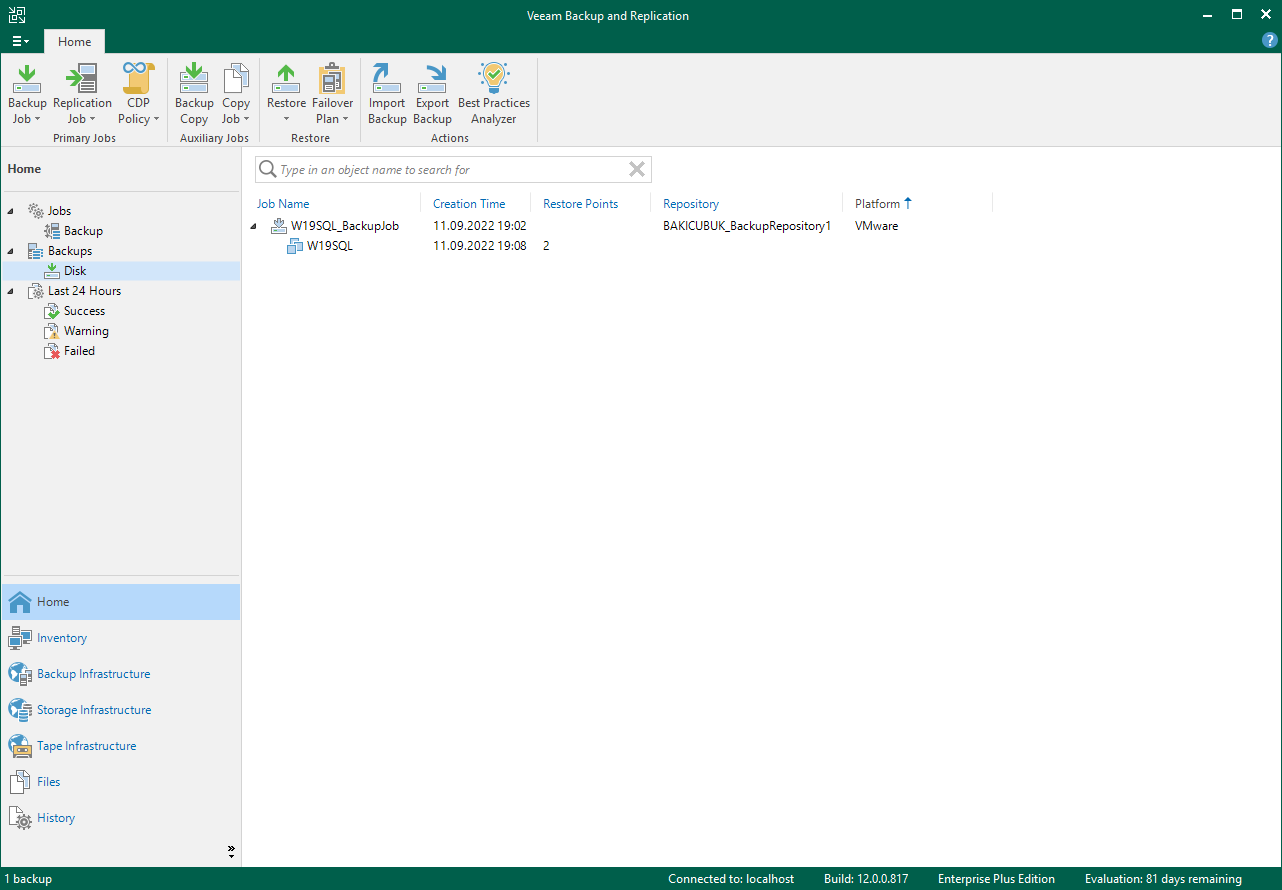Sort by Job Name column
This screenshot has width=1282, height=890.
283,204
